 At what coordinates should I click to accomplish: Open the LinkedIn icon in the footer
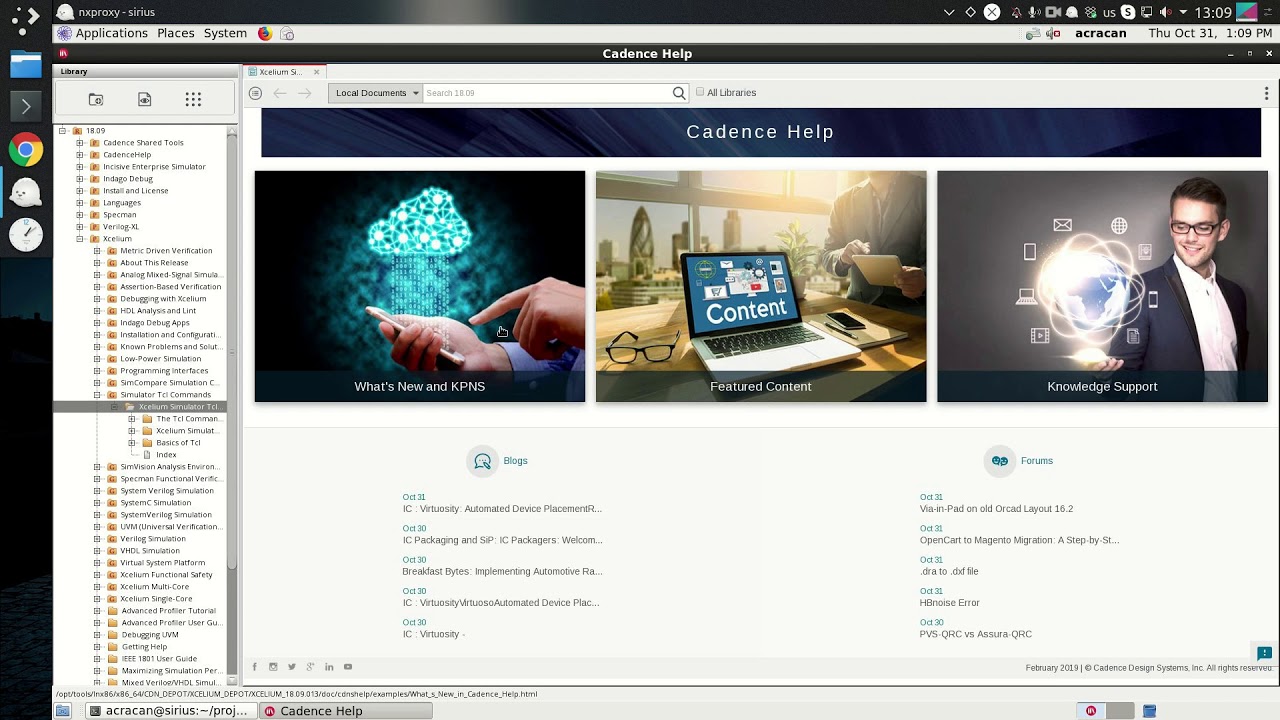click(329, 667)
